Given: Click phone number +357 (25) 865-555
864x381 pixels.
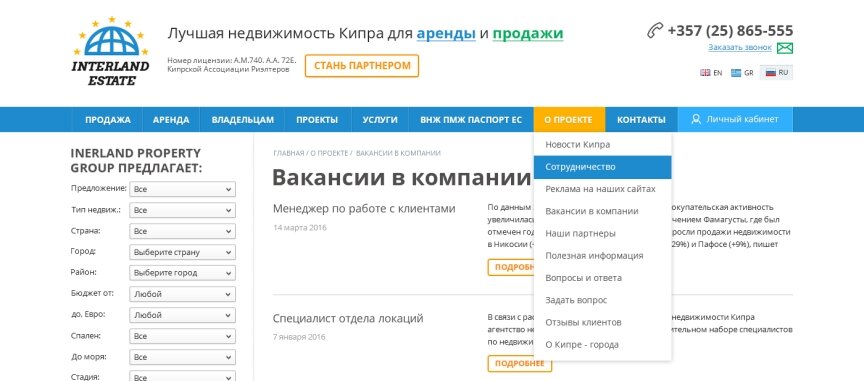Looking at the screenshot, I should point(730,30).
